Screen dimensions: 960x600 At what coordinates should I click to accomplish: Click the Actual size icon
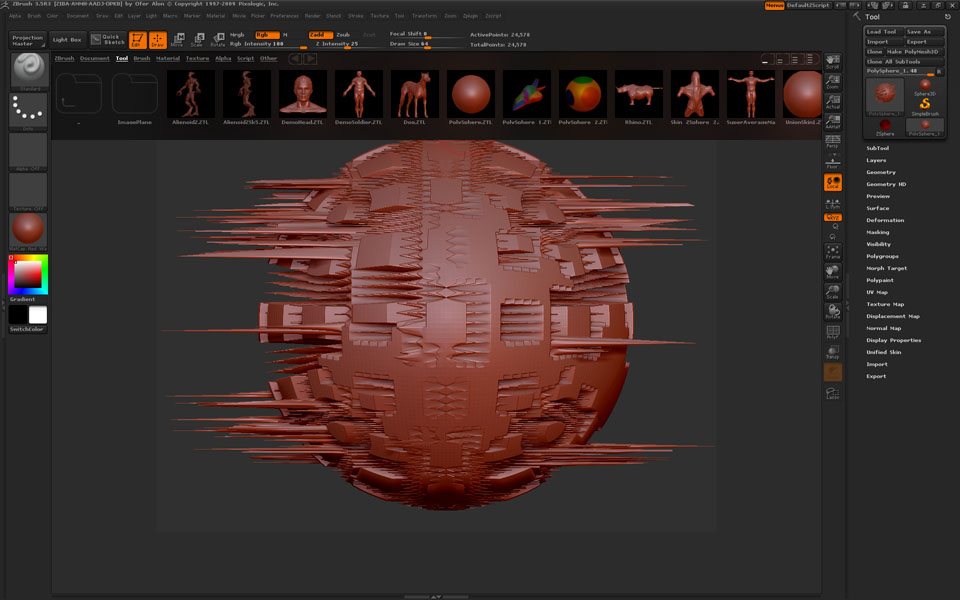(833, 102)
